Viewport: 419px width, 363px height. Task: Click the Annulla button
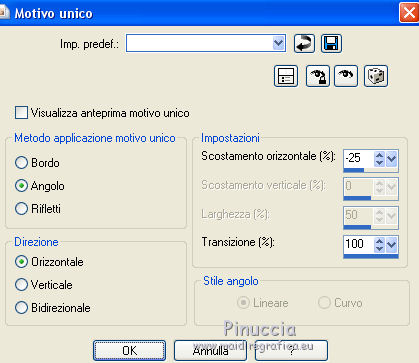[210, 350]
